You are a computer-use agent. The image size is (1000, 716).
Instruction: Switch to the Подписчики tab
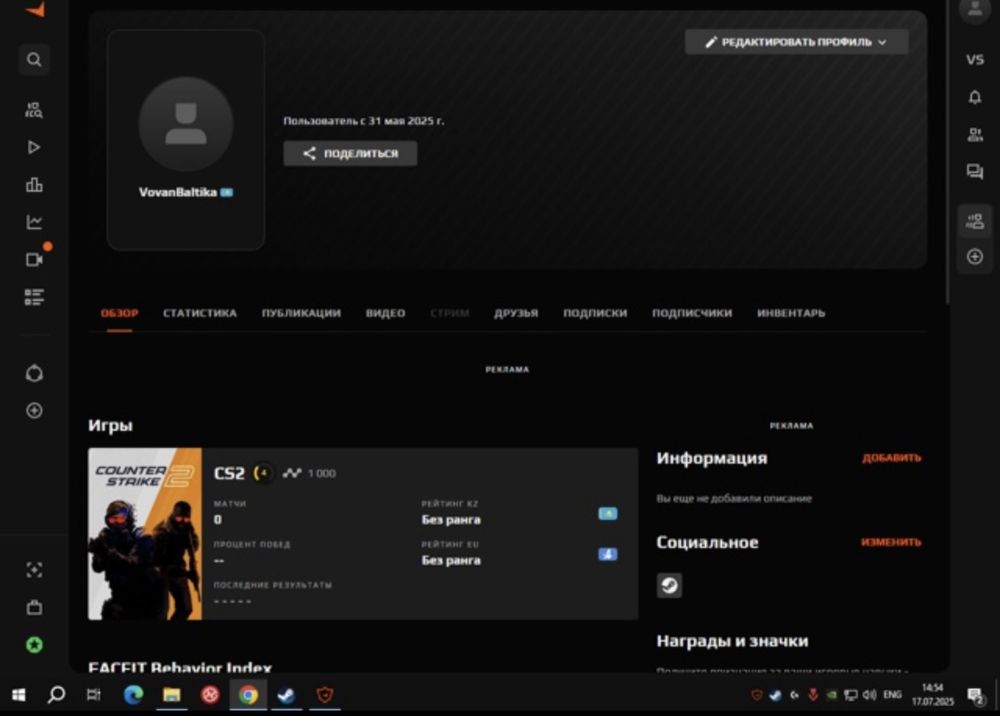coord(692,313)
